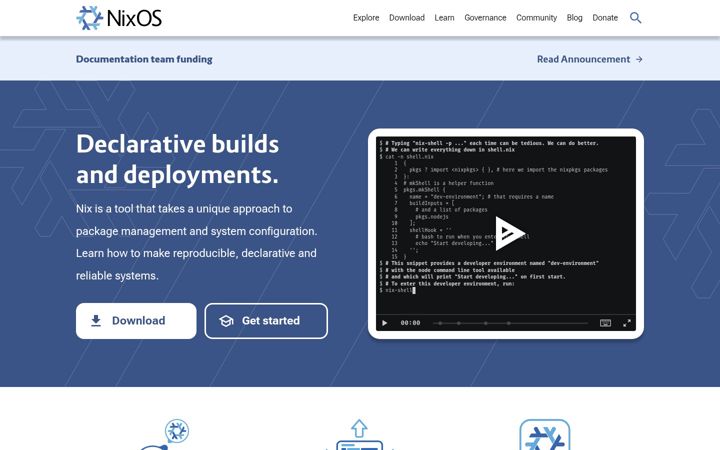Seek within the video progress bar
Image resolution: width=720 pixels, height=450 pixels.
click(510, 323)
